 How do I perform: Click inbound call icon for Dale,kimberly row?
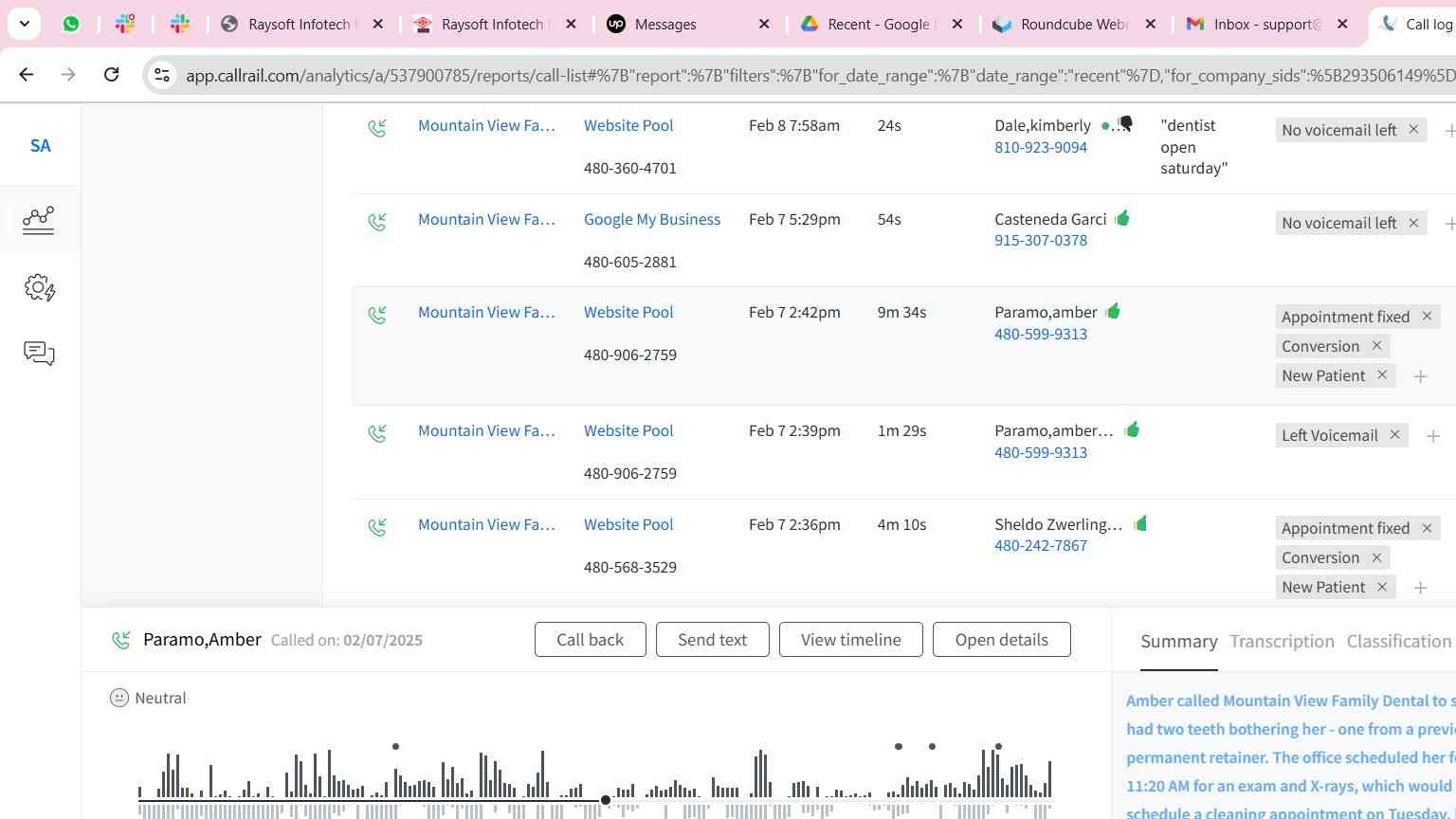[377, 127]
